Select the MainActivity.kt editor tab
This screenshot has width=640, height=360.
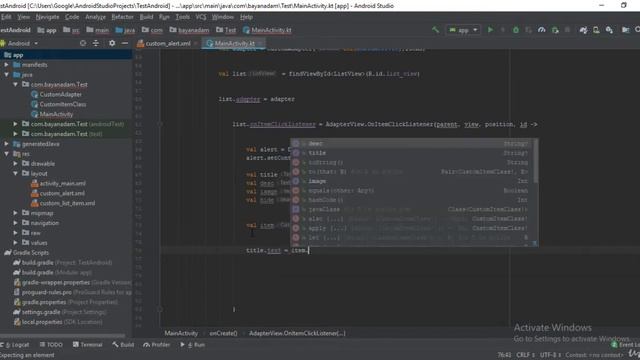(x=233, y=43)
